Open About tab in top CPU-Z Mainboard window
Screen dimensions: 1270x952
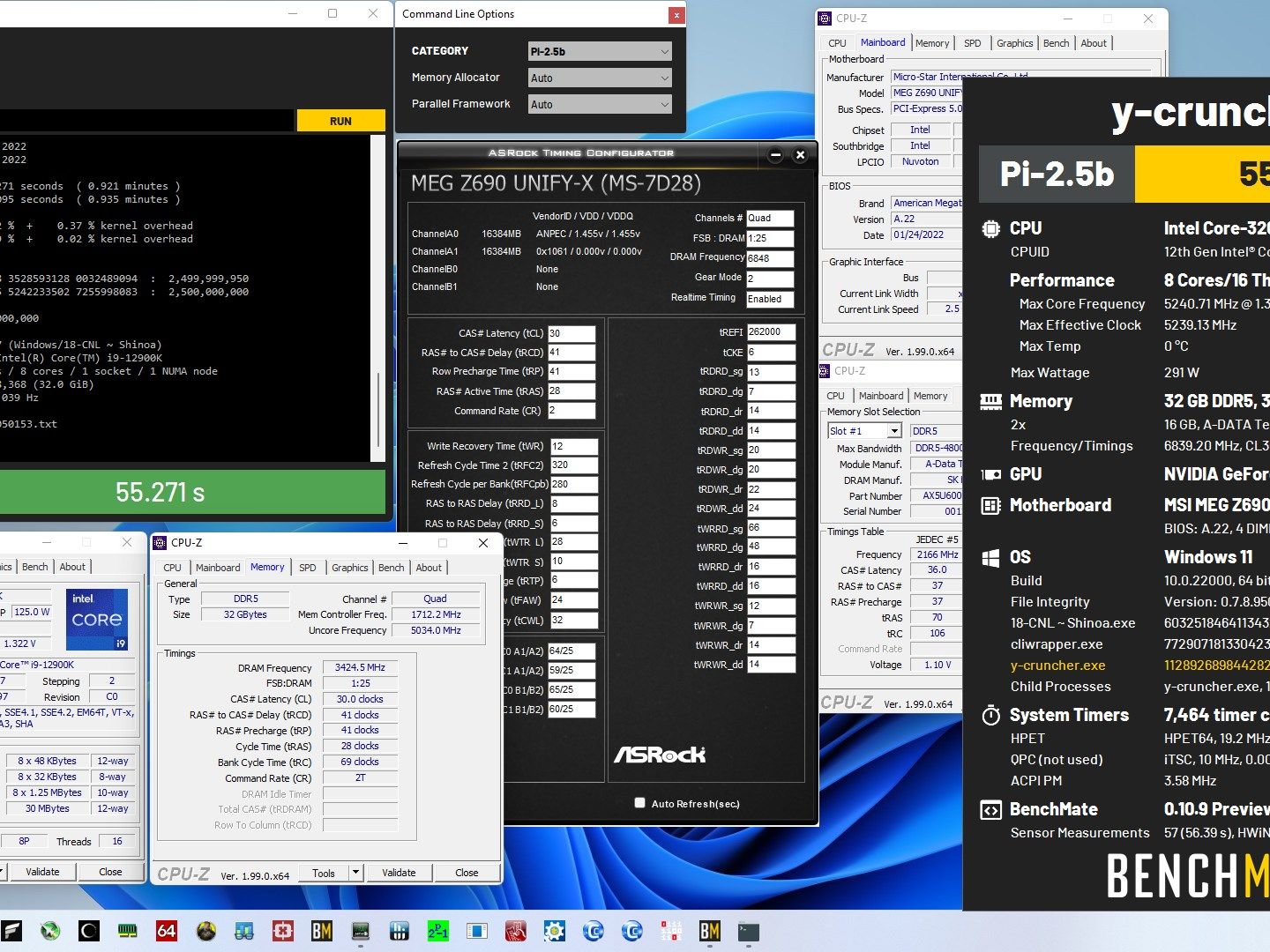1094,43
